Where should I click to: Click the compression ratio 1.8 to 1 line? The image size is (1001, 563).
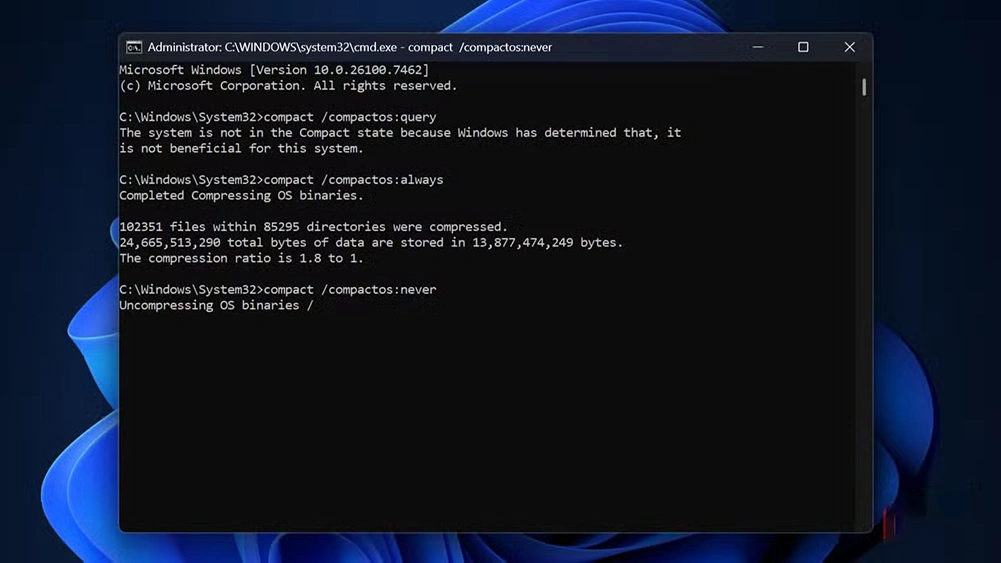click(x=241, y=258)
